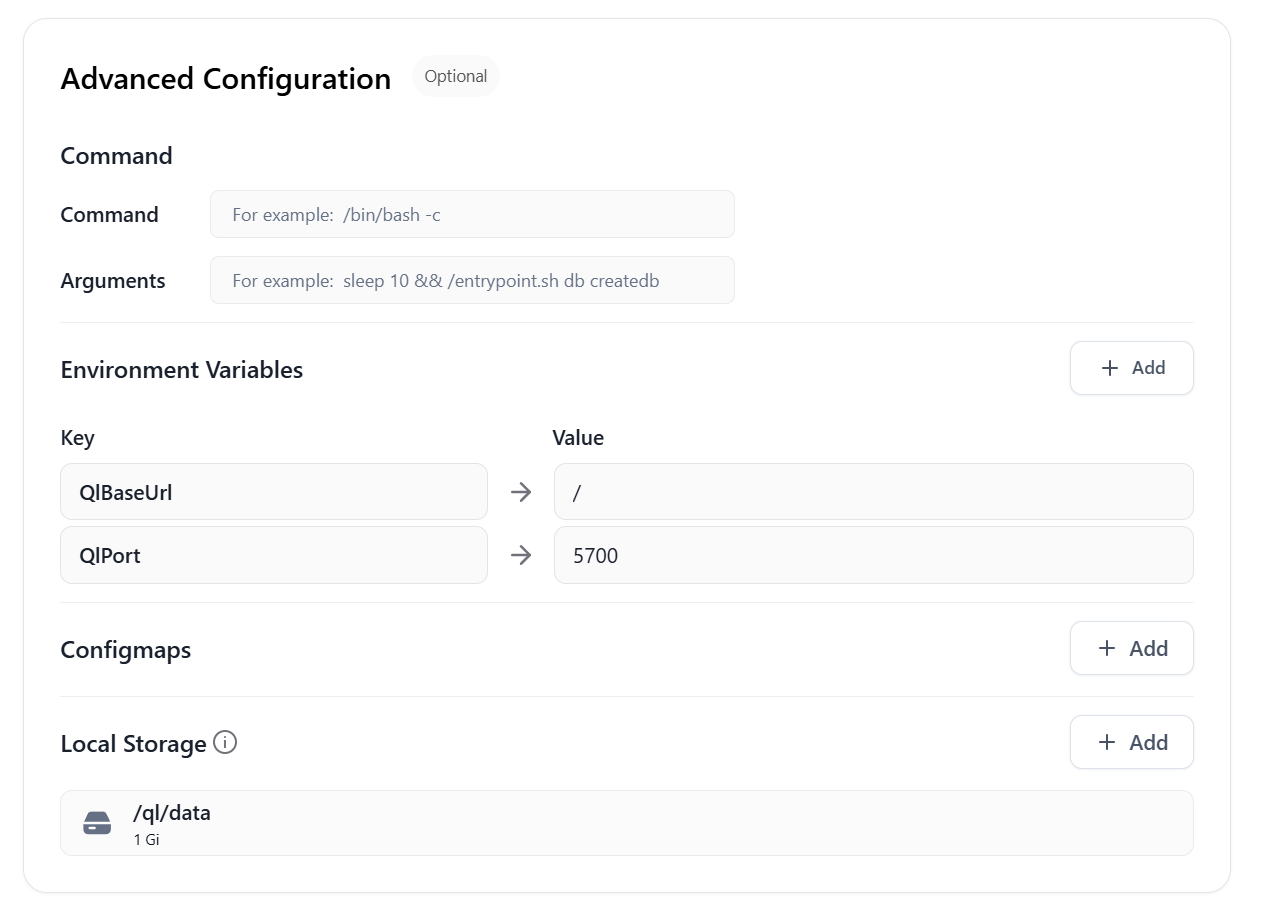Select the QlPort key field

pos(273,555)
